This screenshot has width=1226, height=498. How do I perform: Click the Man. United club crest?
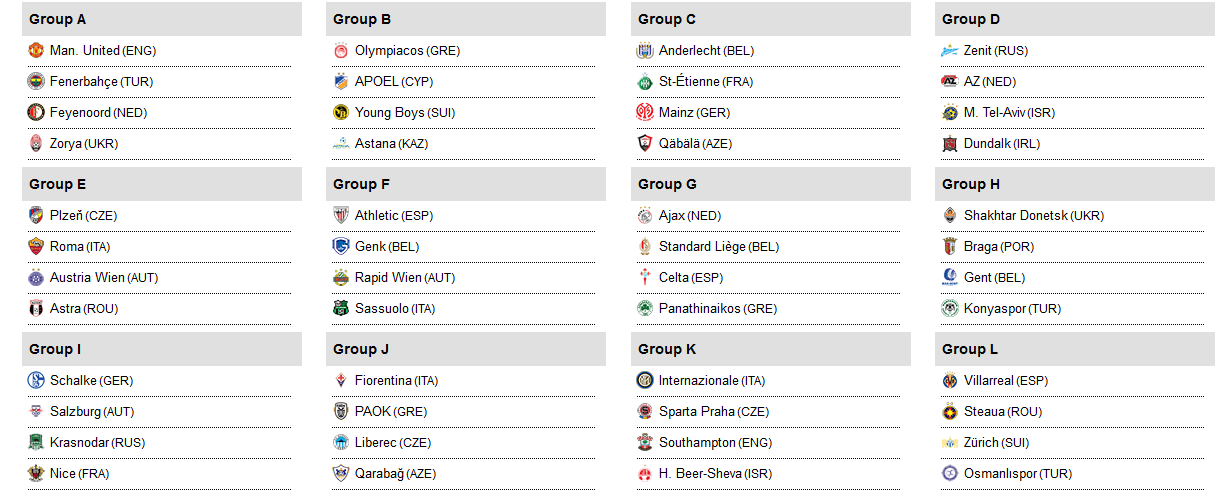[x=36, y=51]
